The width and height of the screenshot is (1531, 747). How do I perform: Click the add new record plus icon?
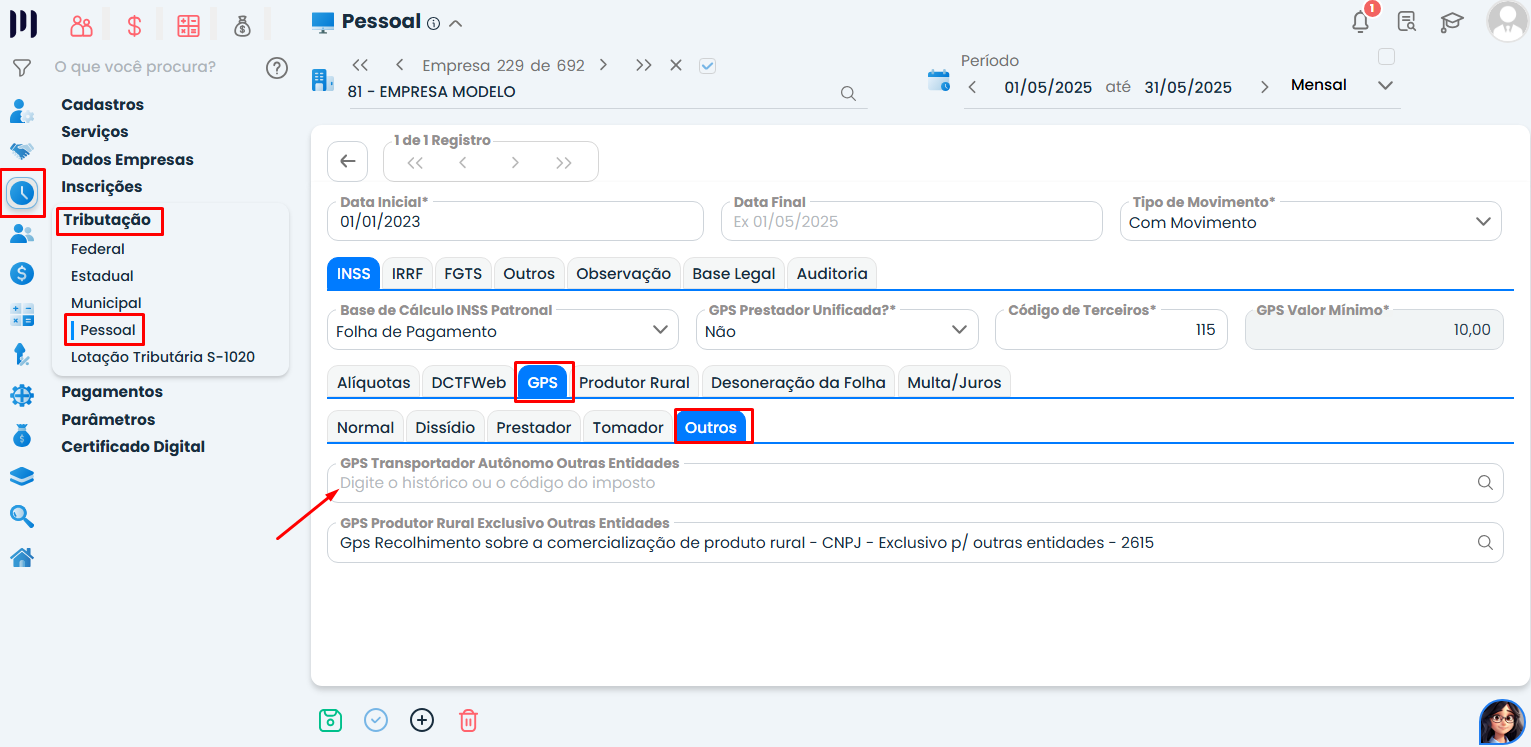click(x=422, y=720)
